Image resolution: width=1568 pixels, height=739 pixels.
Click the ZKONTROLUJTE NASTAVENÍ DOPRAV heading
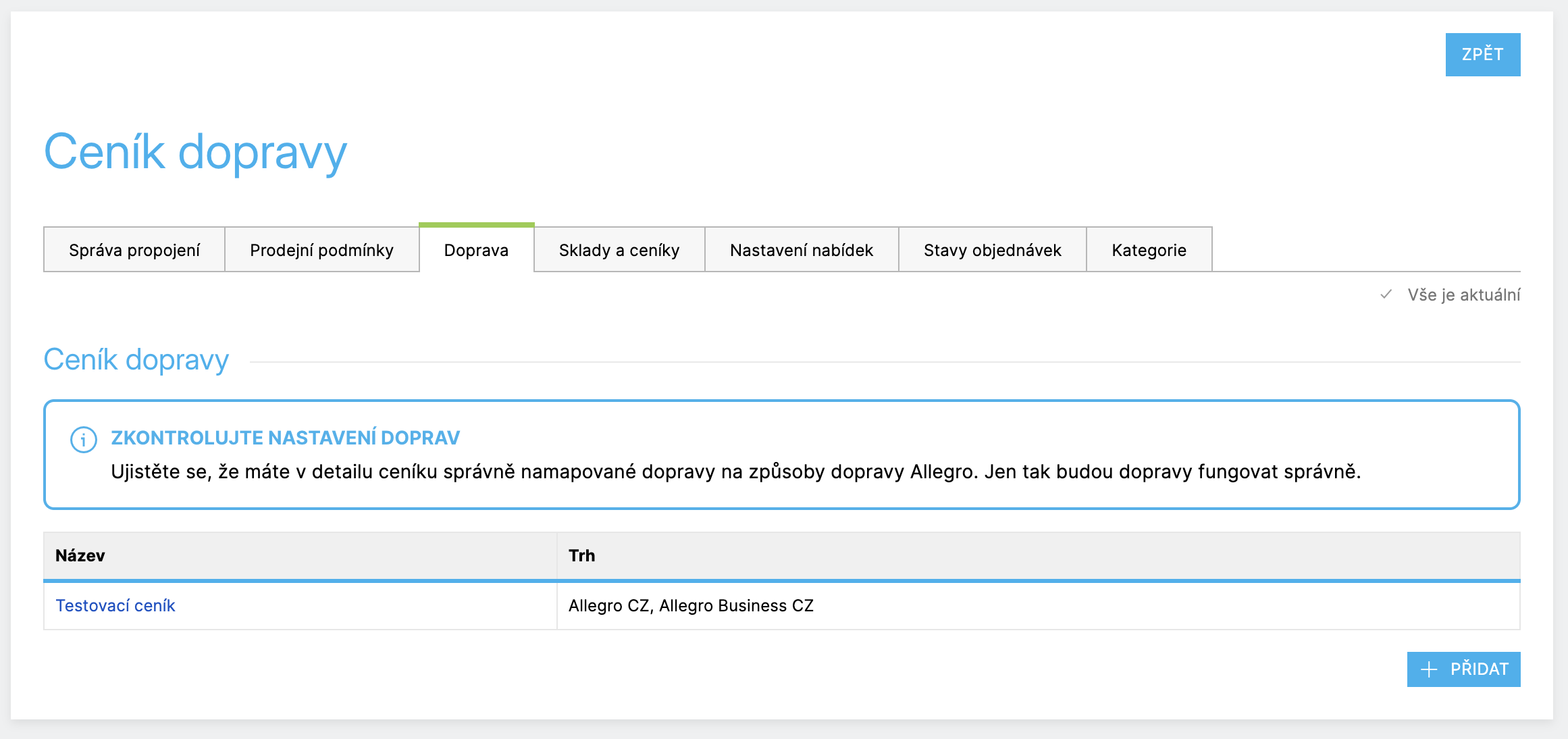[x=285, y=438]
